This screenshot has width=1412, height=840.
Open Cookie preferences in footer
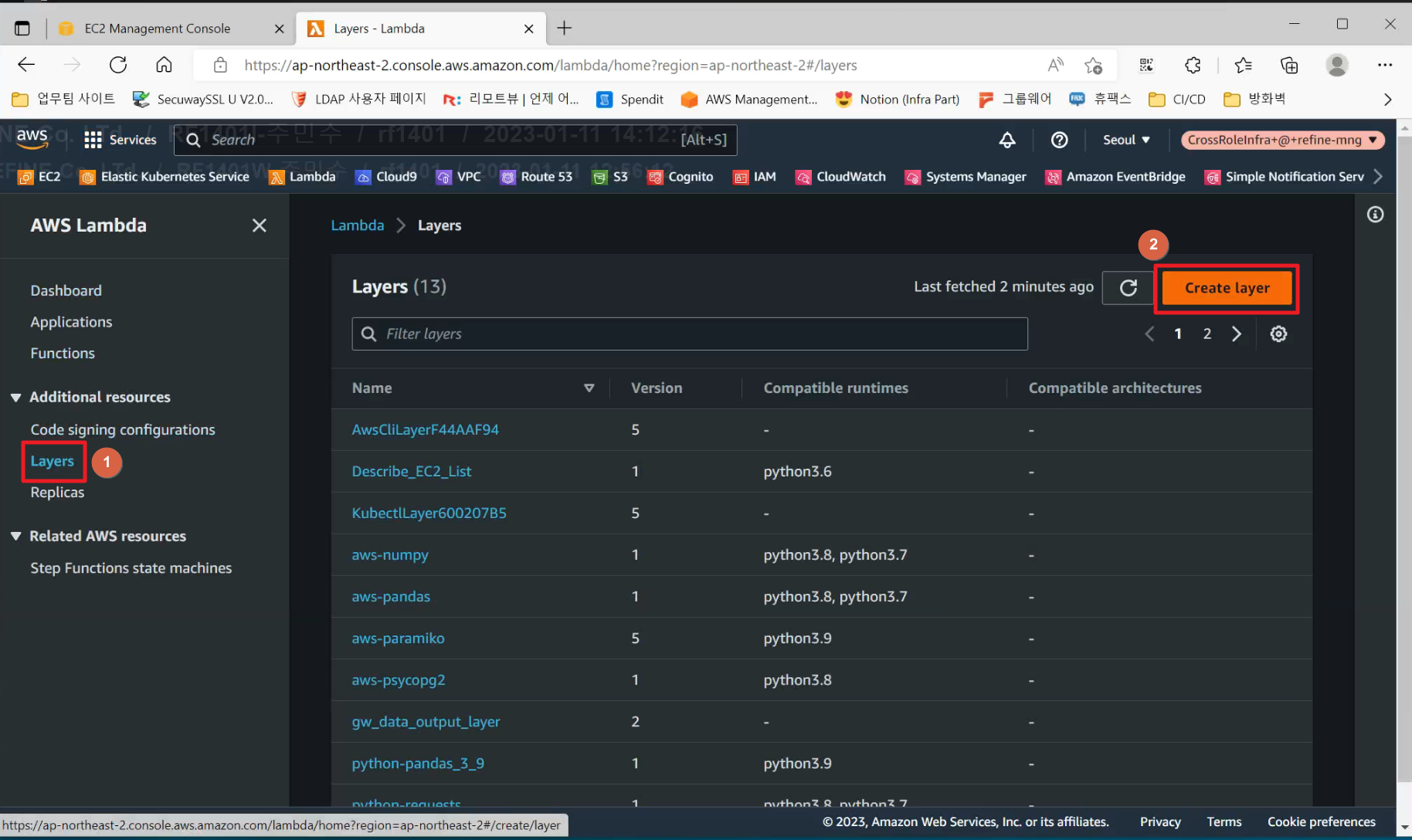click(1321, 821)
